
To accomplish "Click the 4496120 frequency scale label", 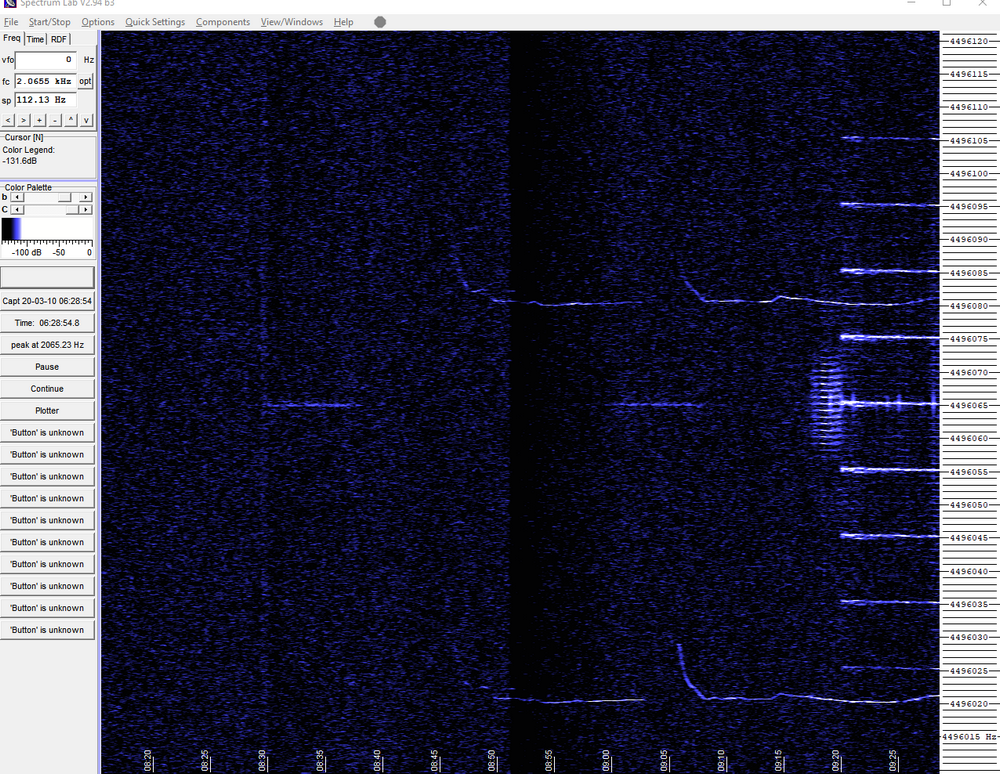I will 968,41.
